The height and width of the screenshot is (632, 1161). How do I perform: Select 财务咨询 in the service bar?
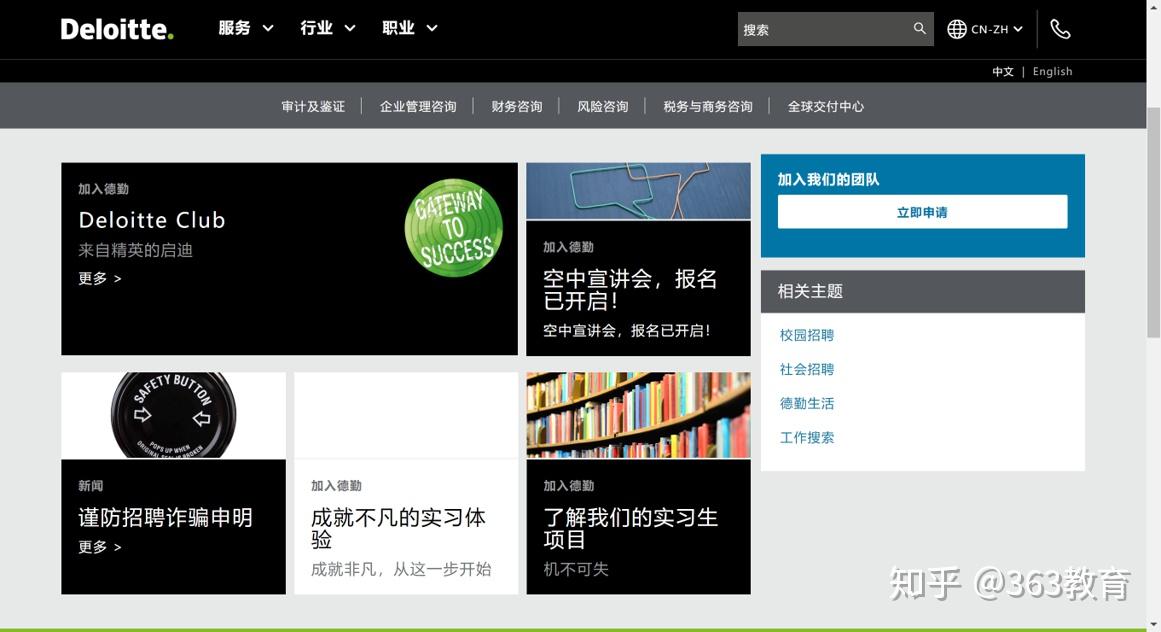coord(517,107)
